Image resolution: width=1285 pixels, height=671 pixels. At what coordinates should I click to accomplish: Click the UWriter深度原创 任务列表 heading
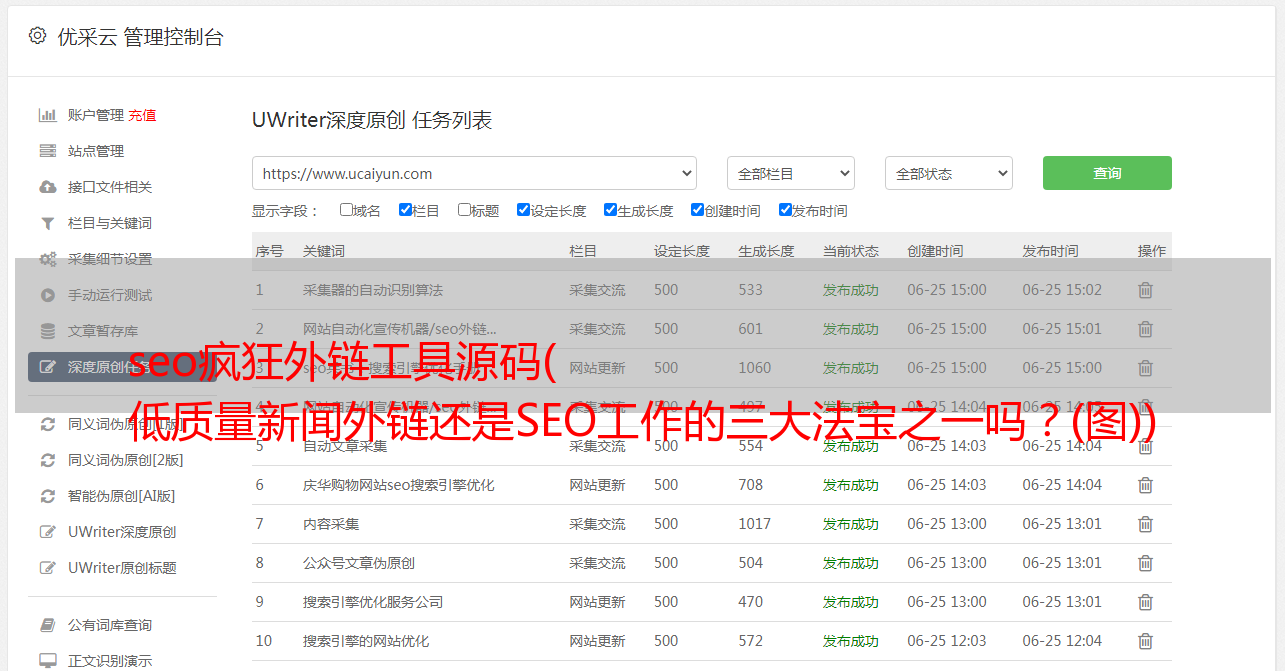pyautogui.click(x=372, y=120)
